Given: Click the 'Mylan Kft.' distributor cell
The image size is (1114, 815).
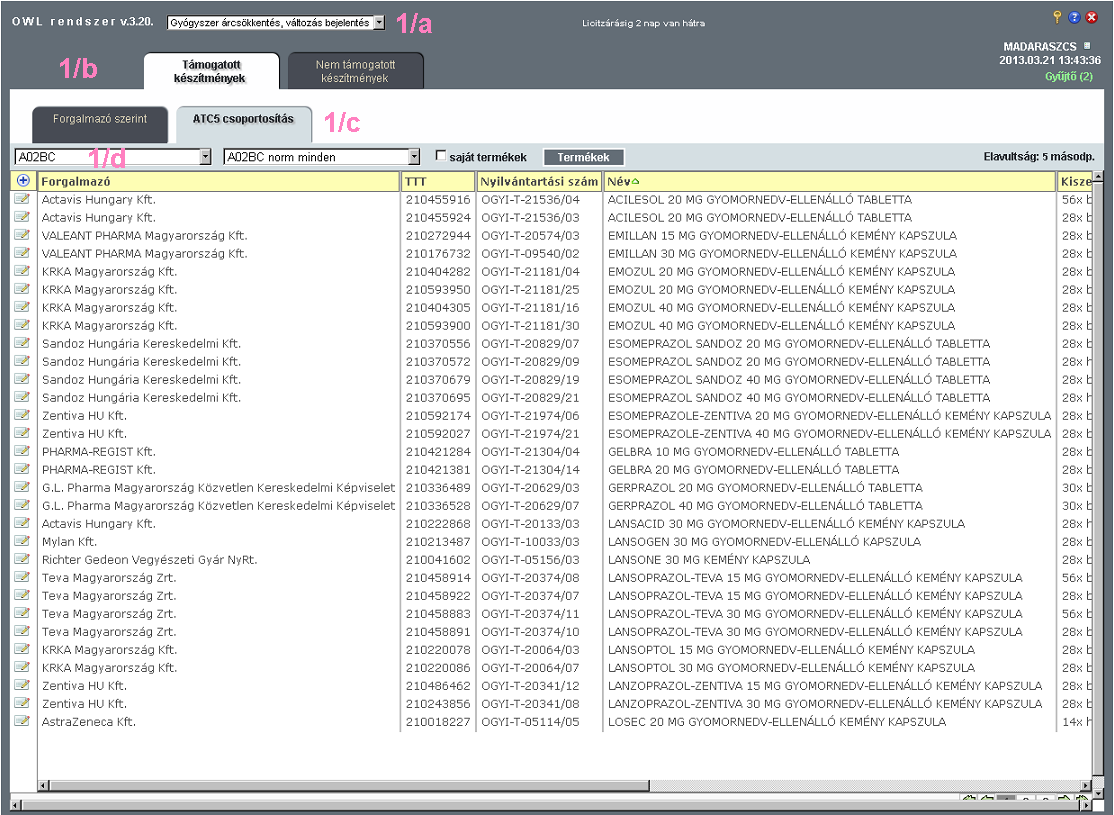Looking at the screenshot, I should click(x=69, y=541).
